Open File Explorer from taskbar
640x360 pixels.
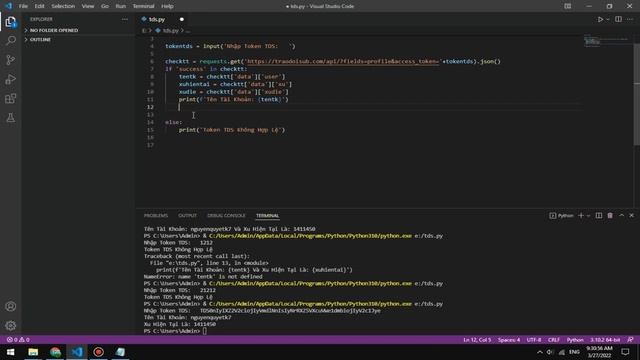click(x=33, y=352)
